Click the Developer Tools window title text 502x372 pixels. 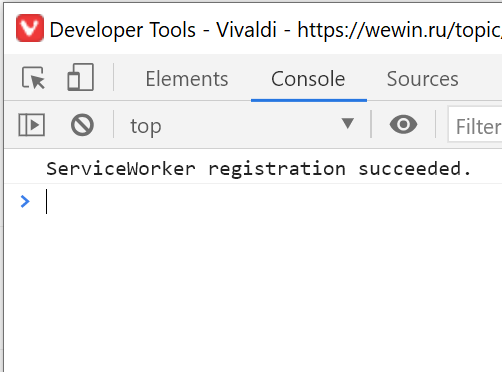click(122, 30)
